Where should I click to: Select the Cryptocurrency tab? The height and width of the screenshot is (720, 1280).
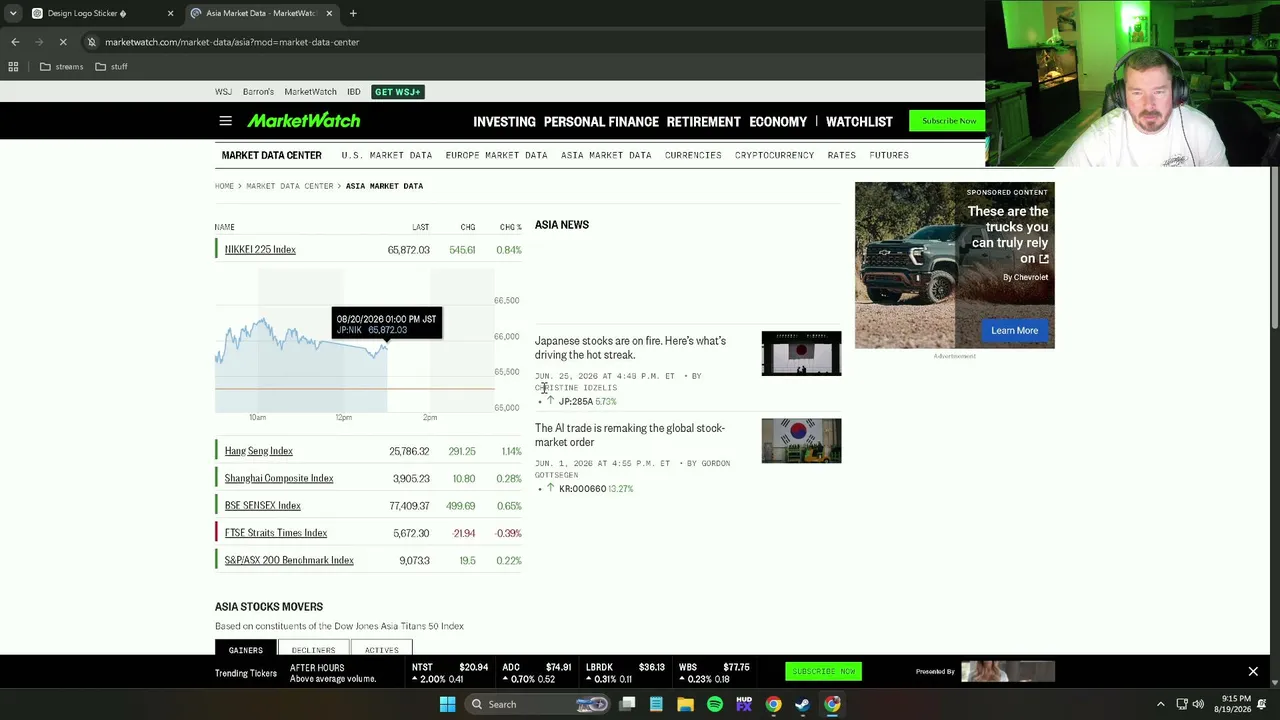[x=774, y=155]
